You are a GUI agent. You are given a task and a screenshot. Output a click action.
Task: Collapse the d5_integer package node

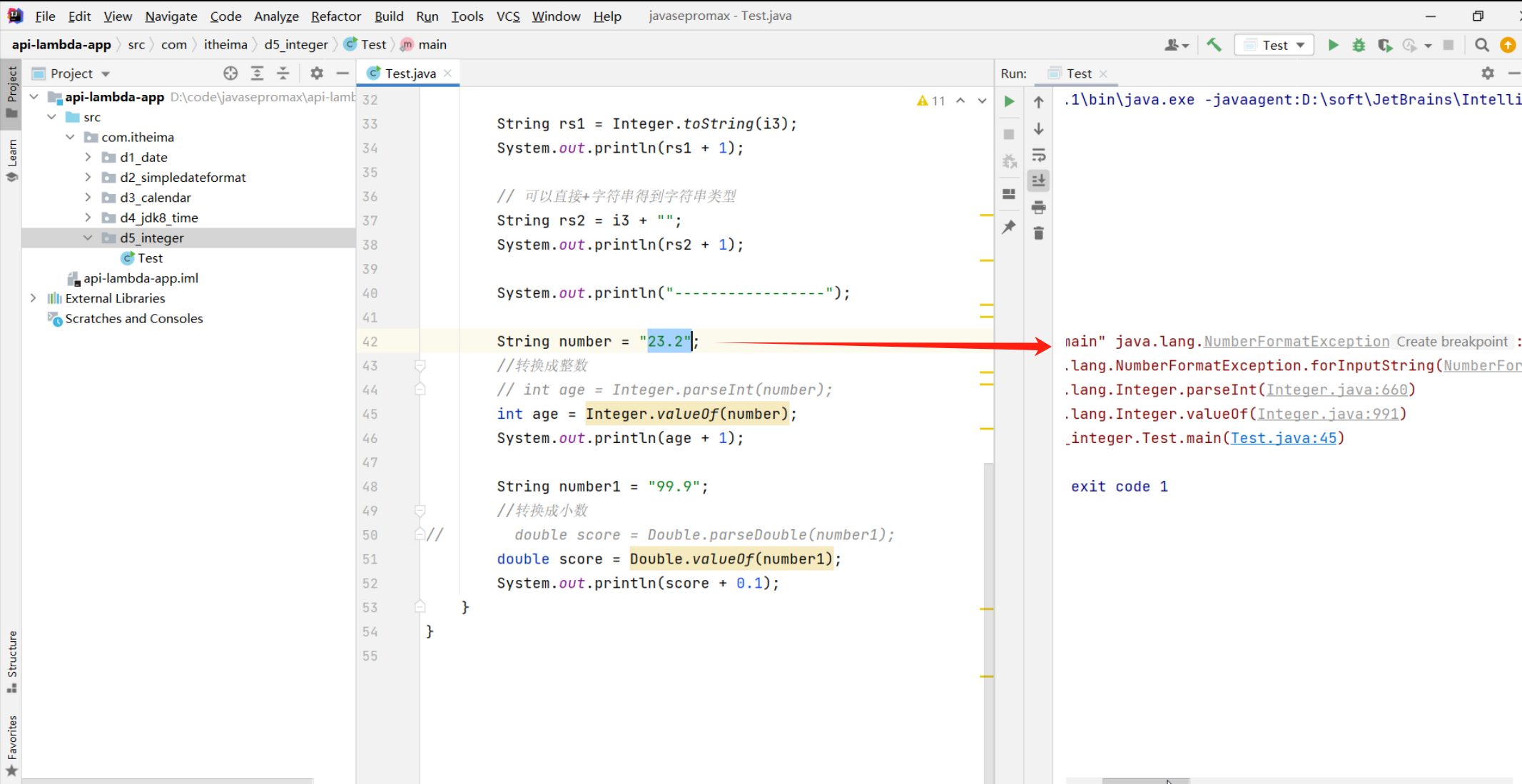pyautogui.click(x=88, y=238)
